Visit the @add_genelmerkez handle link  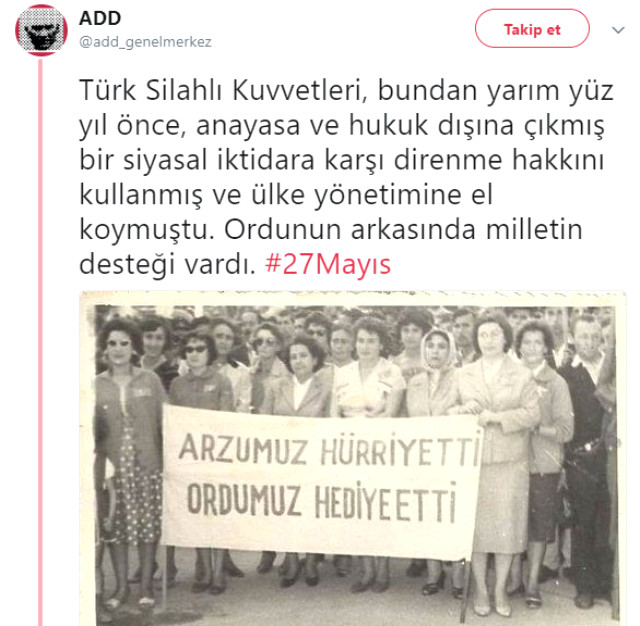coord(145,42)
